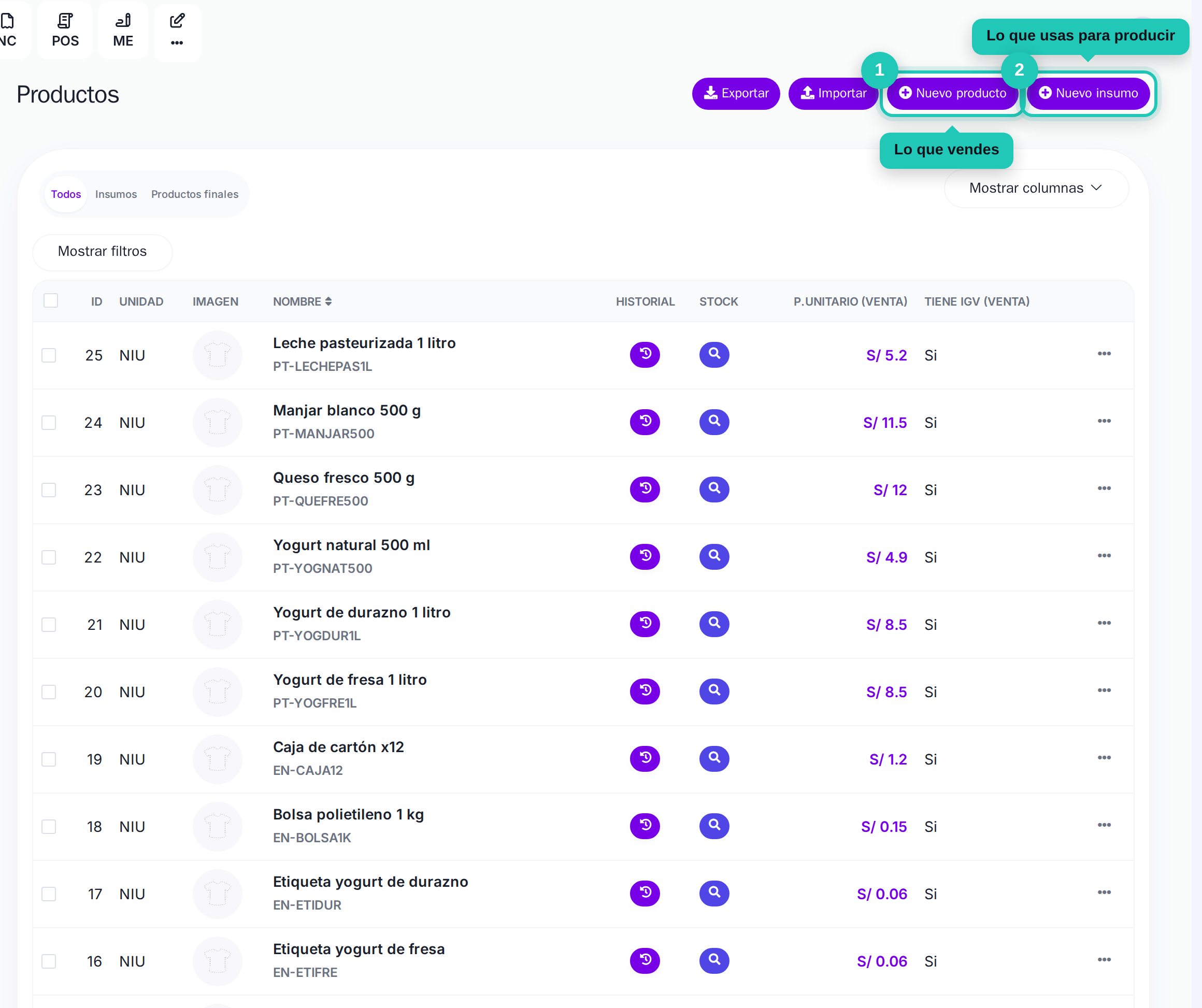View stock of Etiqueta yogurt de durazno
The width and height of the screenshot is (1202, 1008).
pos(714,894)
